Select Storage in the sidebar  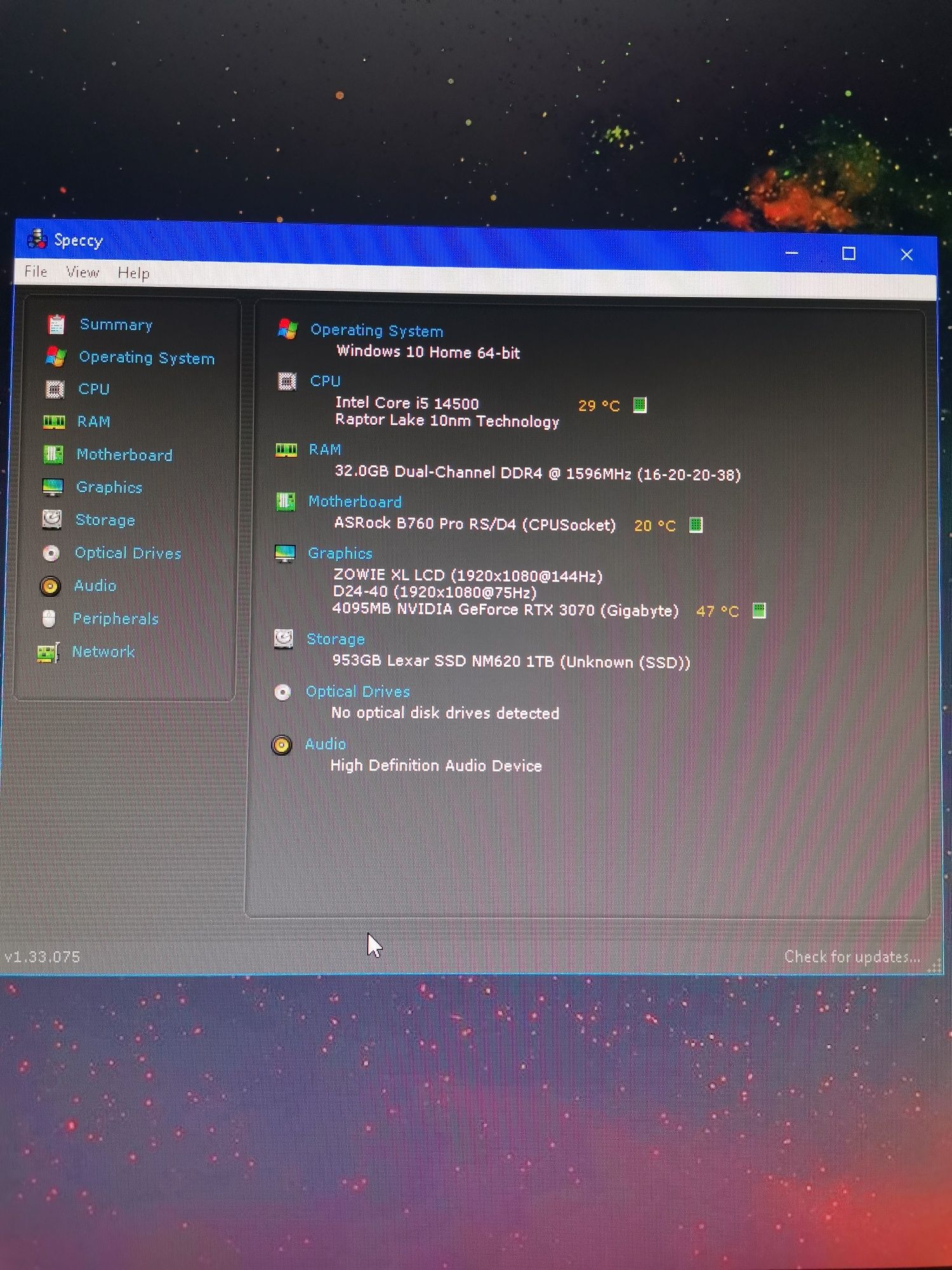point(105,520)
